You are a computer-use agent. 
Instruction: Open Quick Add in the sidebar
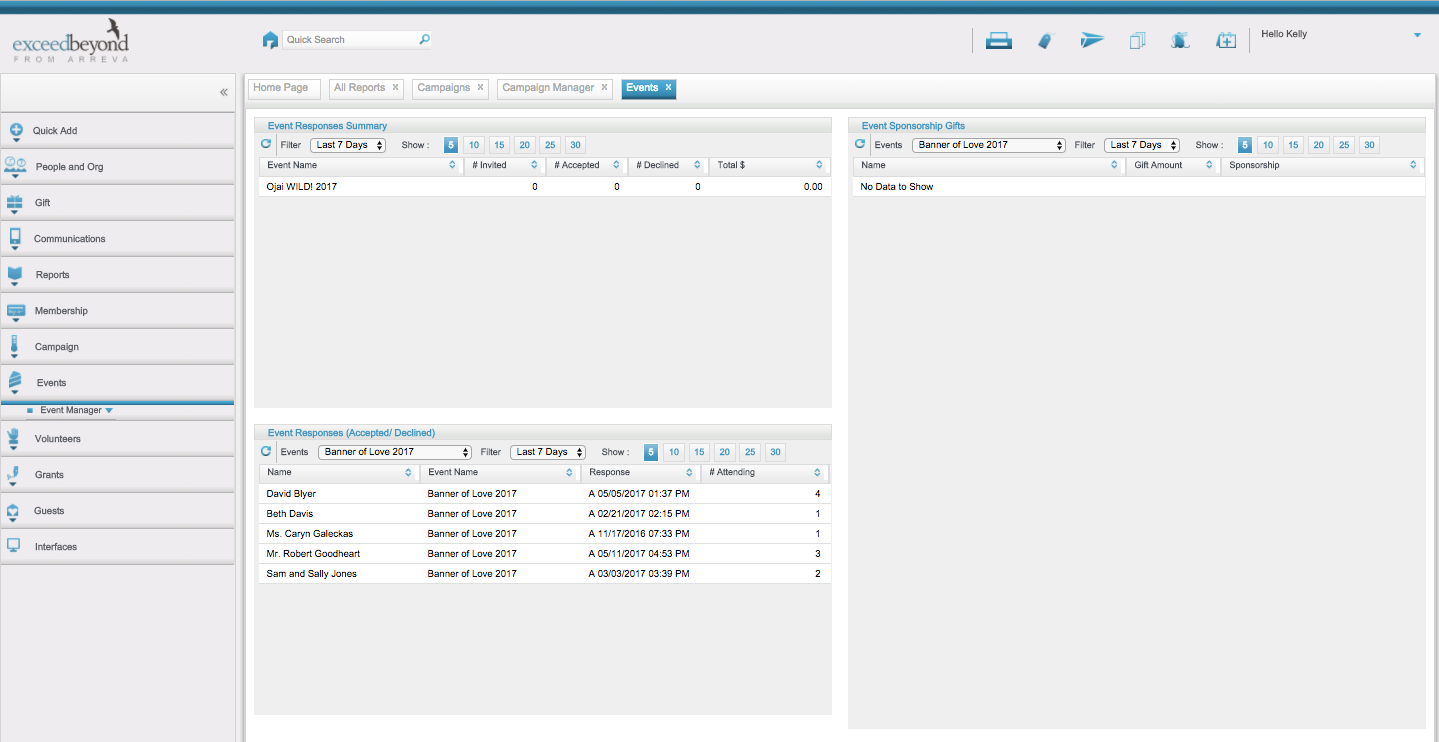click(x=117, y=131)
